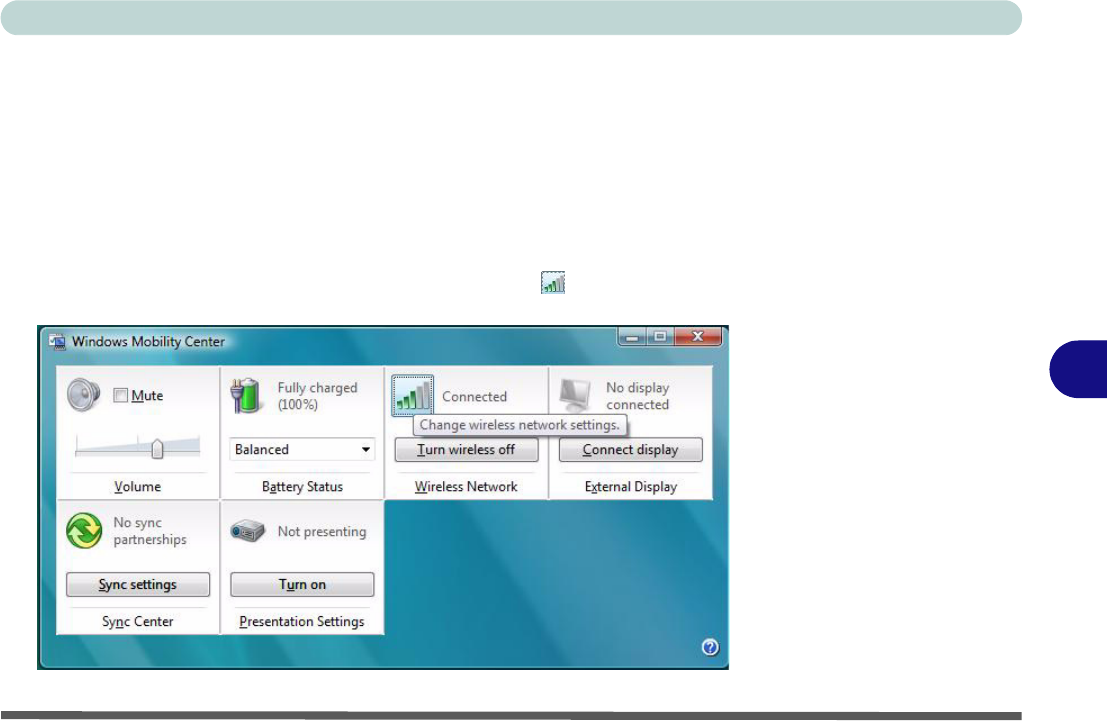Click the Fully charged (100%) text
1107x721 pixels.
coord(317,396)
